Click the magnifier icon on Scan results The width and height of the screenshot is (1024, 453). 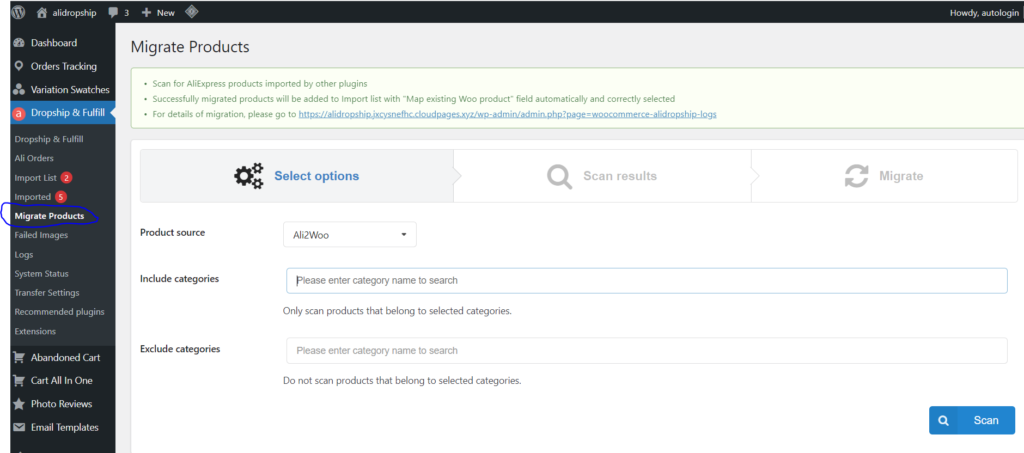pyautogui.click(x=559, y=176)
